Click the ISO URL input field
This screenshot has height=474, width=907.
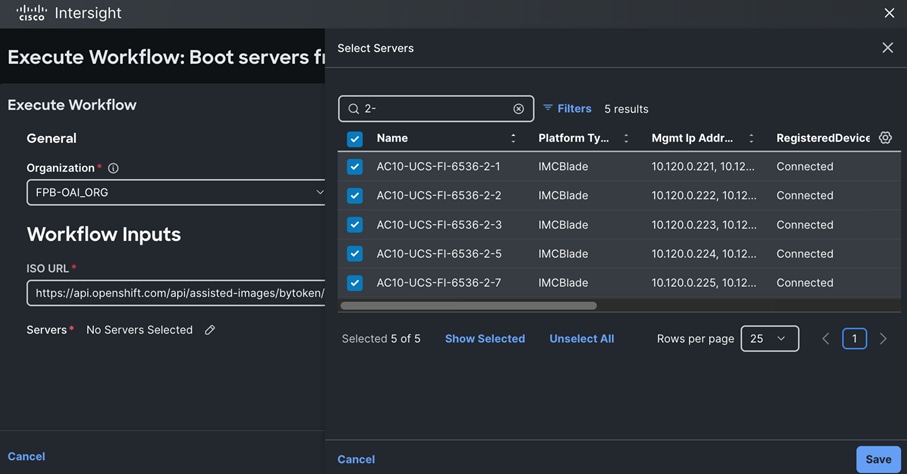[x=176, y=293]
